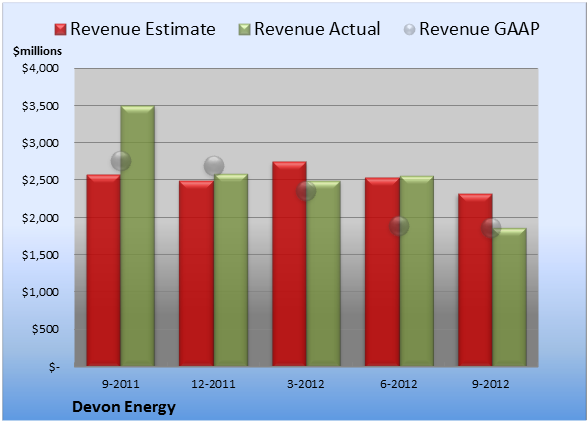Screen dimensions: 588x422
Task: Click the GAAP marker for 9-2012
Action: pyautogui.click(x=491, y=228)
